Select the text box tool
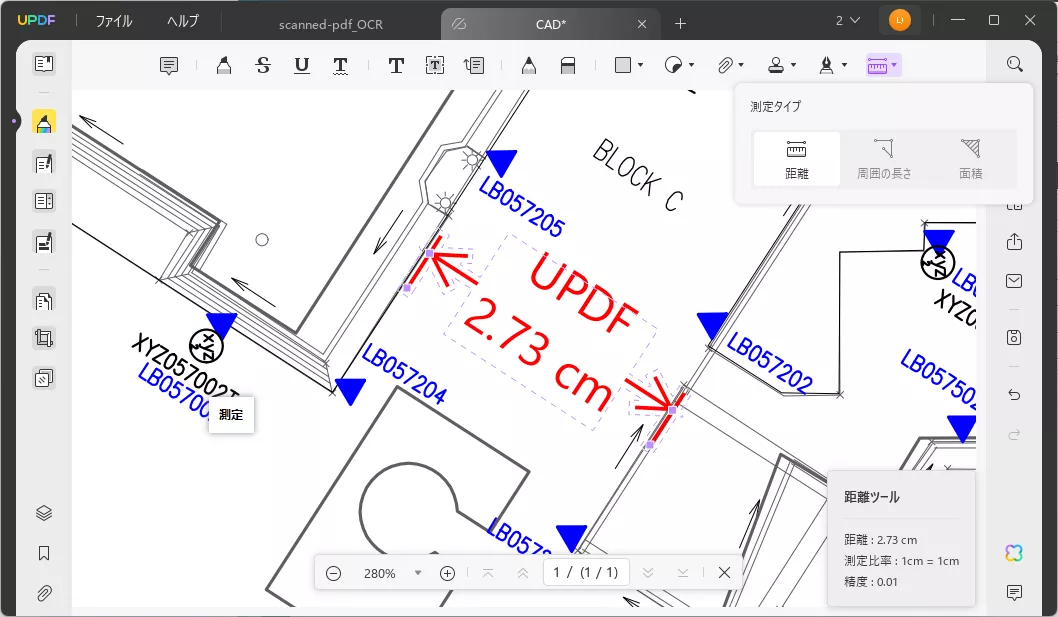Screen dimensions: 1058x617 pyautogui.click(x=435, y=65)
